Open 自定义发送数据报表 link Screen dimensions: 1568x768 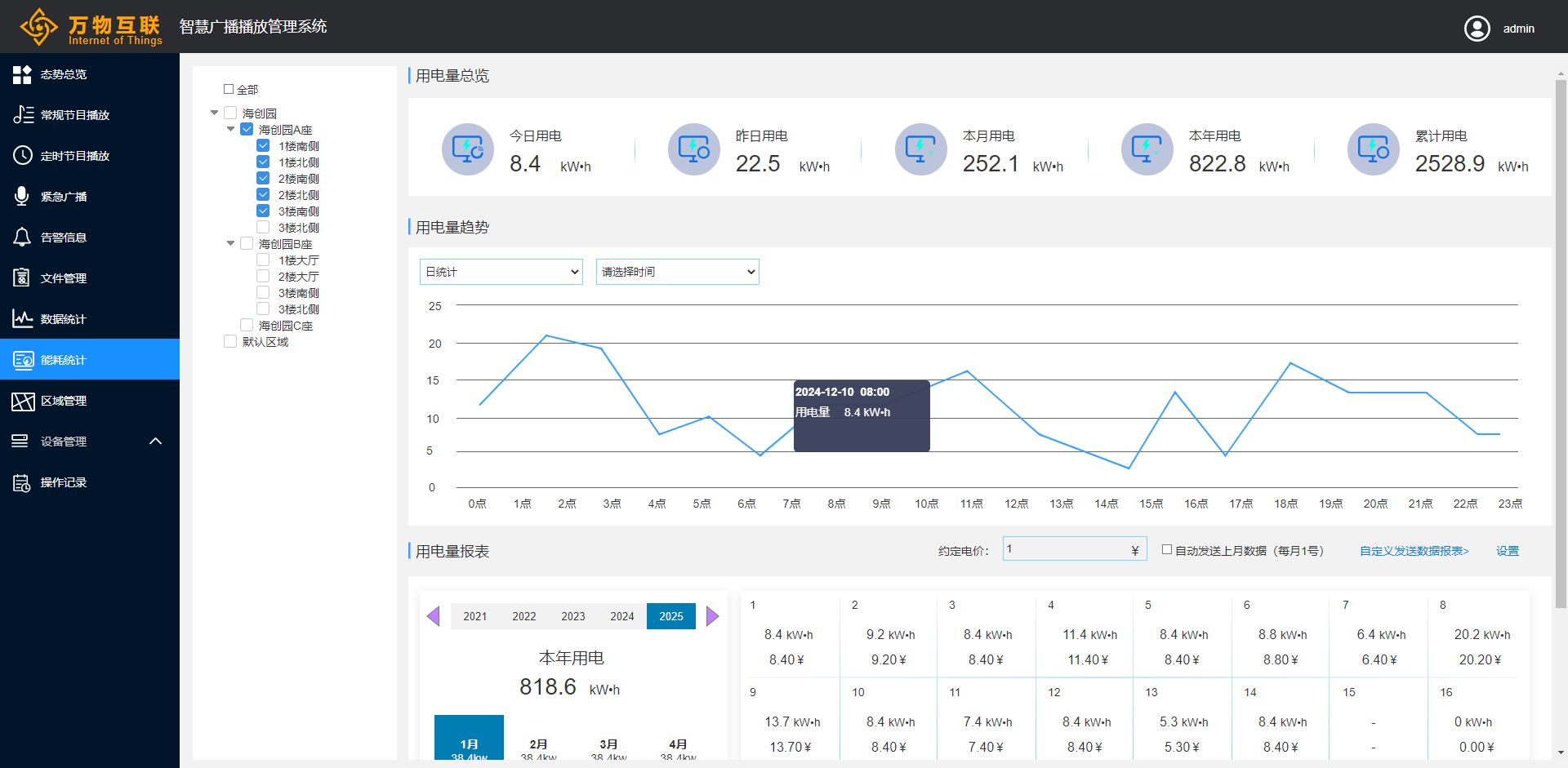coord(1414,551)
